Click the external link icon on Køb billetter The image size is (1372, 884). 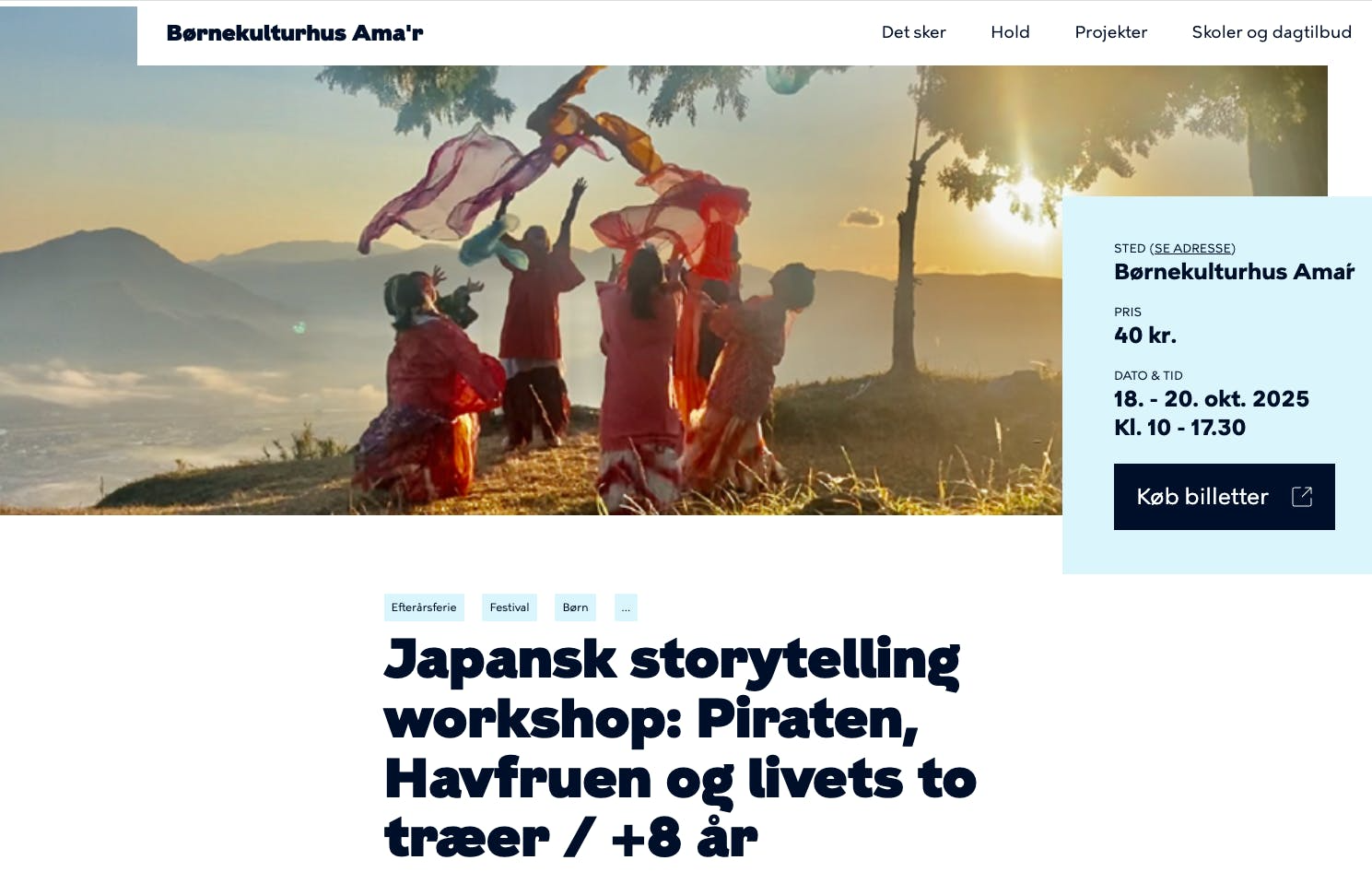click(1302, 497)
